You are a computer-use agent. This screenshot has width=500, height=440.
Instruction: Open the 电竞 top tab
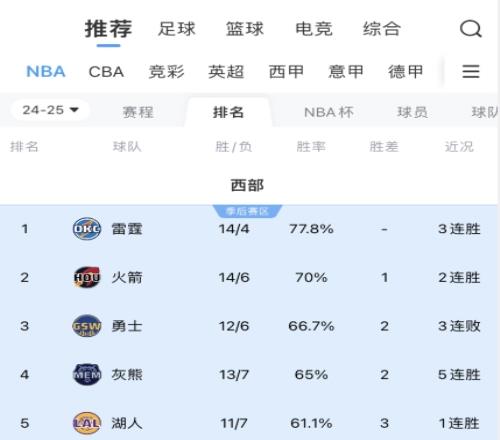click(314, 29)
